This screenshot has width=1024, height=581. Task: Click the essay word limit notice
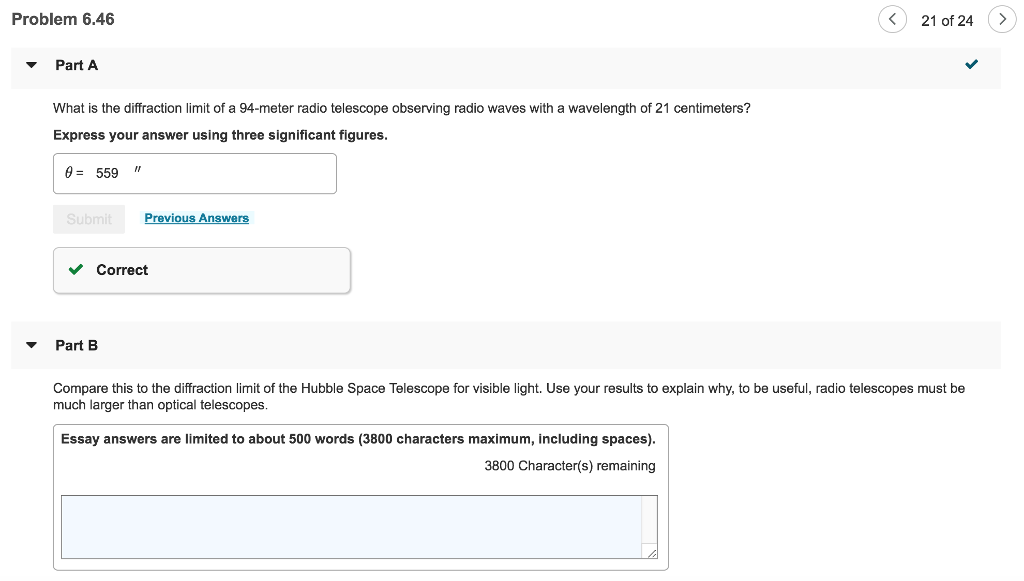click(358, 439)
